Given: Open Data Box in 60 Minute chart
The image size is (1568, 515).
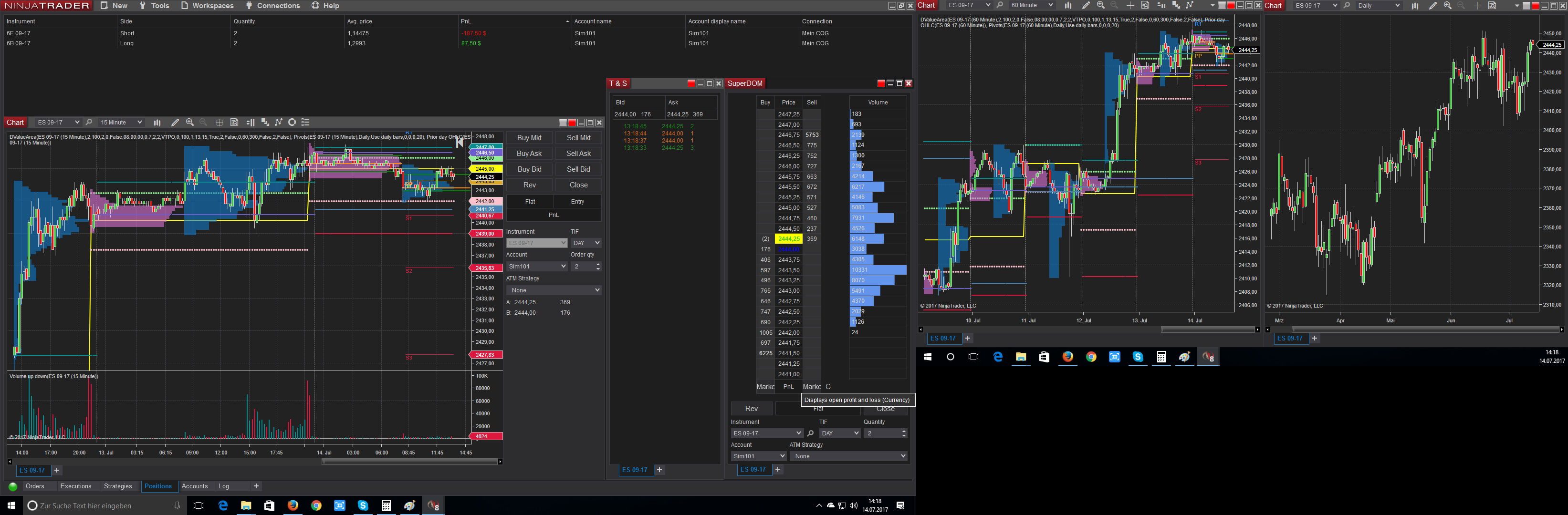Looking at the screenshot, I should click(1145, 5).
